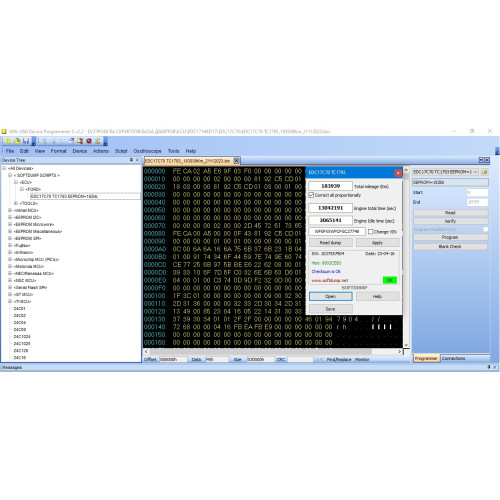Click the Read dump button
The image size is (500, 500).
click(331, 243)
